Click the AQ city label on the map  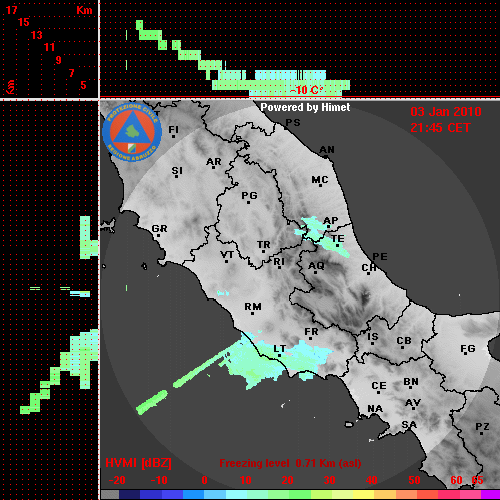pyautogui.click(x=316, y=265)
